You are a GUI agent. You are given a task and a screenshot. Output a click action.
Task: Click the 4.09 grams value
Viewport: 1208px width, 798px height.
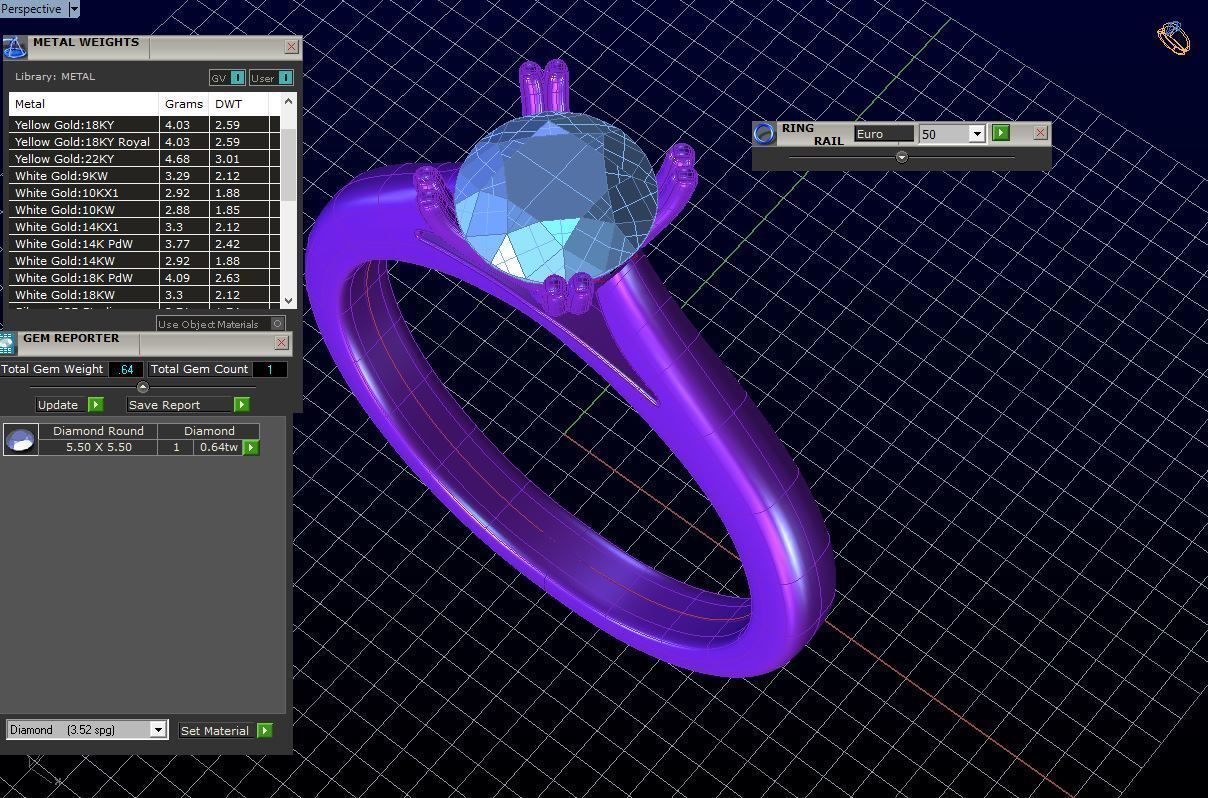pyautogui.click(x=177, y=278)
